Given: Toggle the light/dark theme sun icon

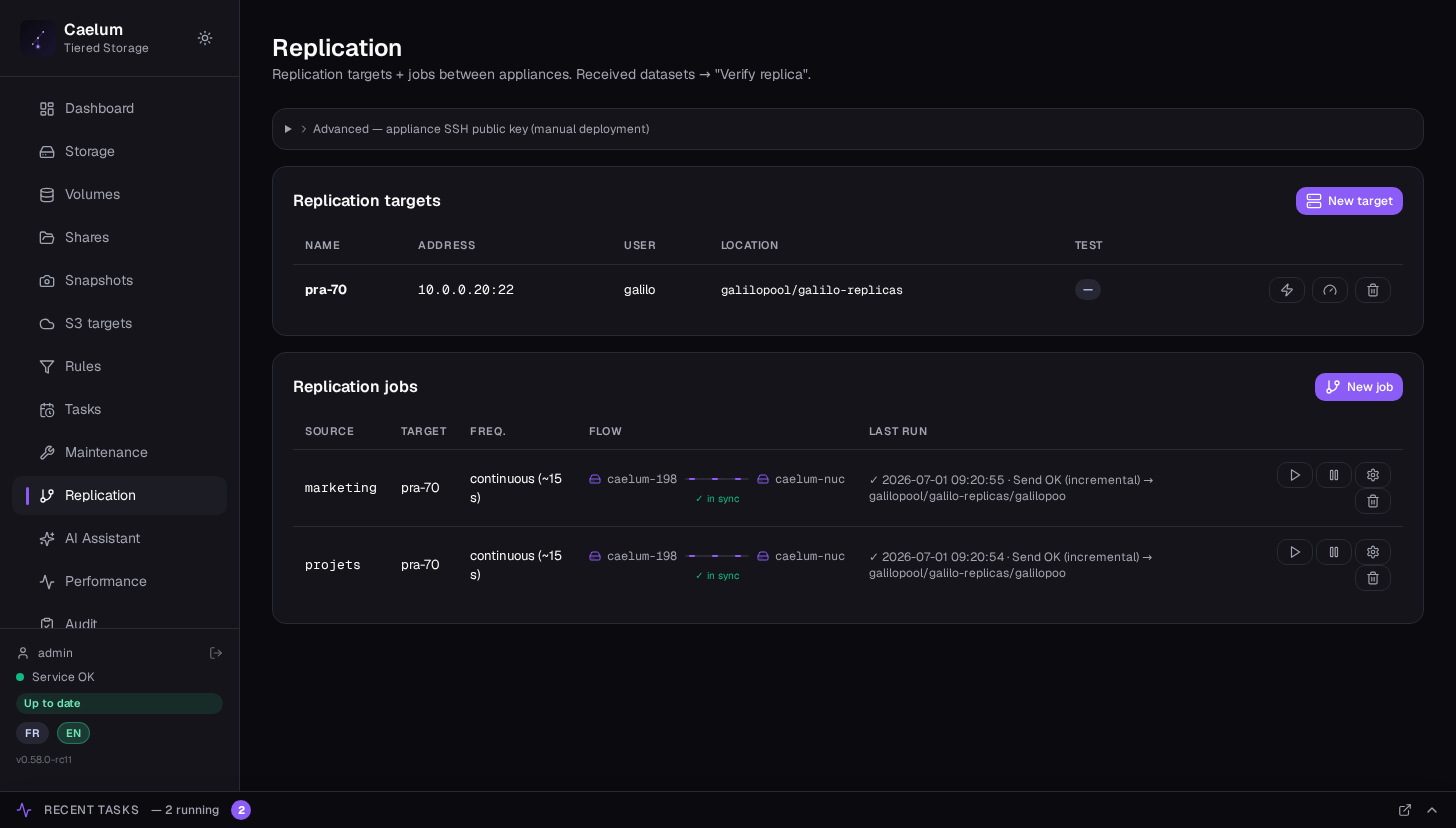Looking at the screenshot, I should click(205, 38).
